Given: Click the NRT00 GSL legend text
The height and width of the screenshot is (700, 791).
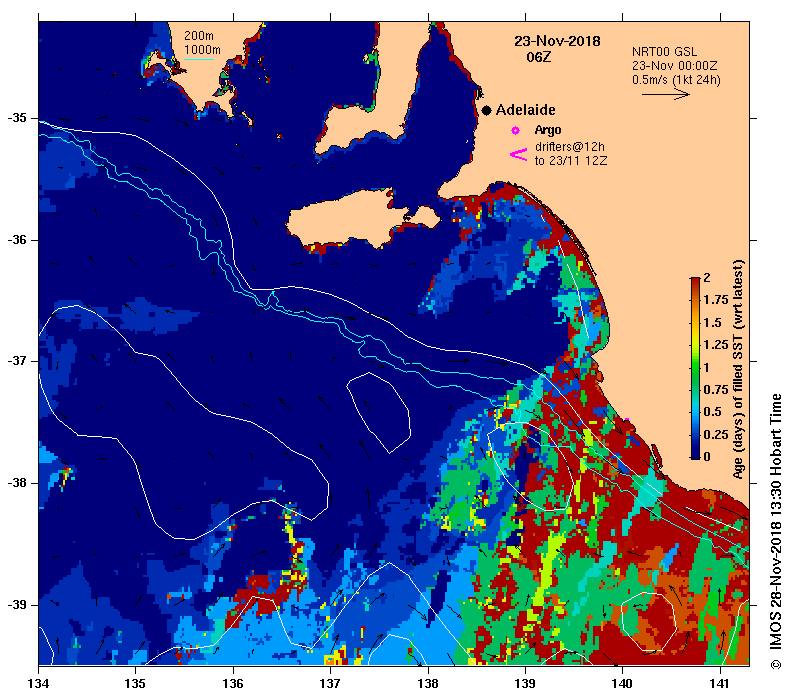Looking at the screenshot, I should (664, 52).
